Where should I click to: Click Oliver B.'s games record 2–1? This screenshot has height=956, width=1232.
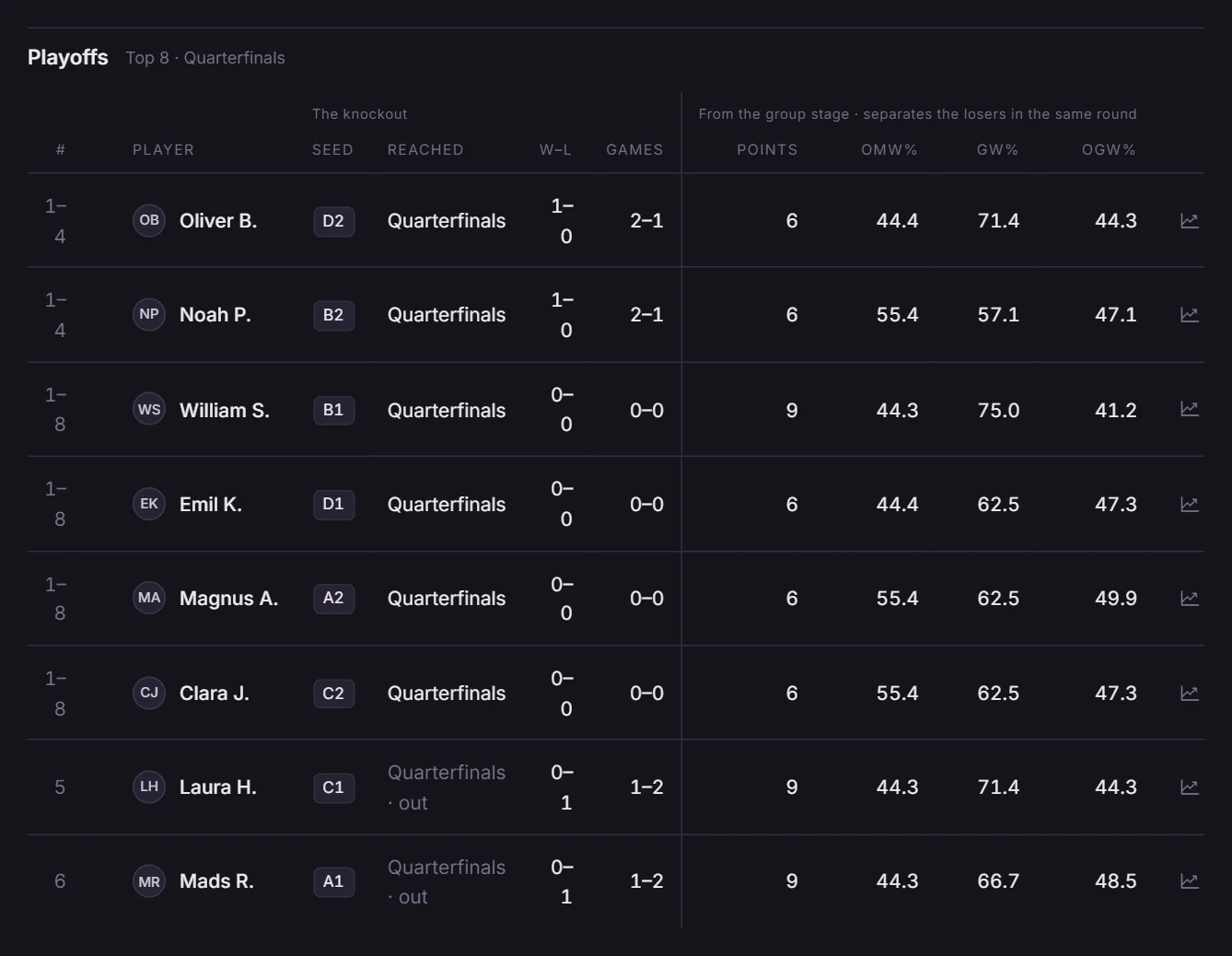tap(646, 221)
